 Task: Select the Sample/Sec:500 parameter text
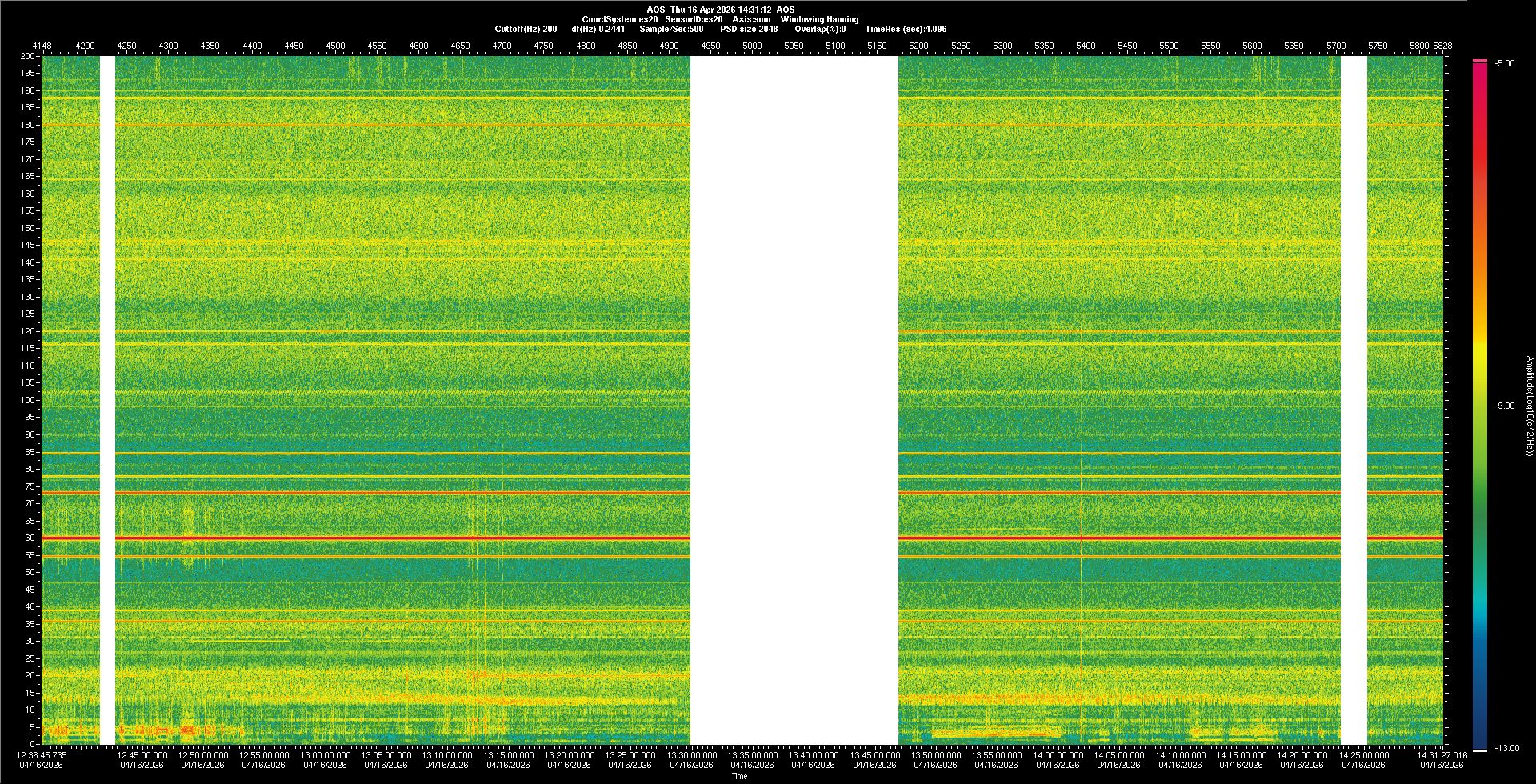[x=671, y=29]
